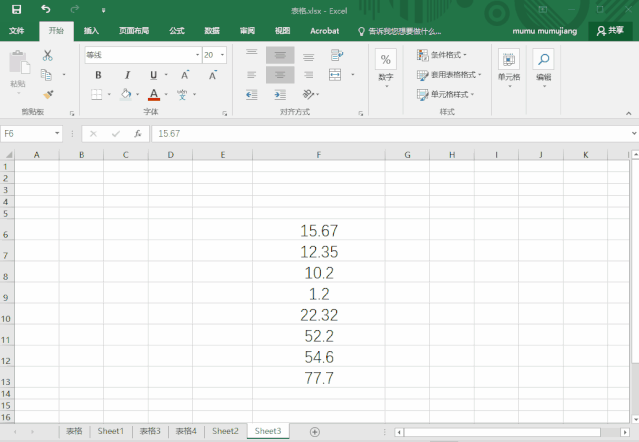Open the font size dropdown
This screenshot has height=442, width=639.
[223, 55]
